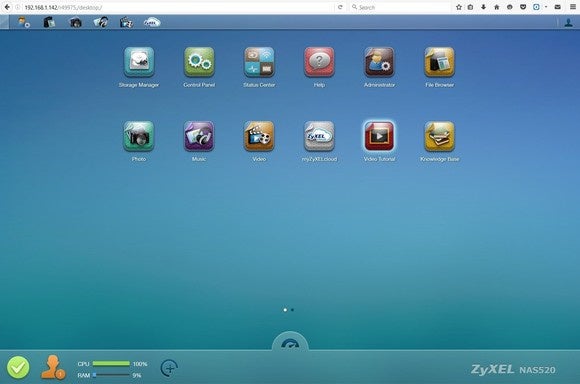The height and width of the screenshot is (384, 580).
Task: Select first desktop page dot
Action: coord(285,310)
